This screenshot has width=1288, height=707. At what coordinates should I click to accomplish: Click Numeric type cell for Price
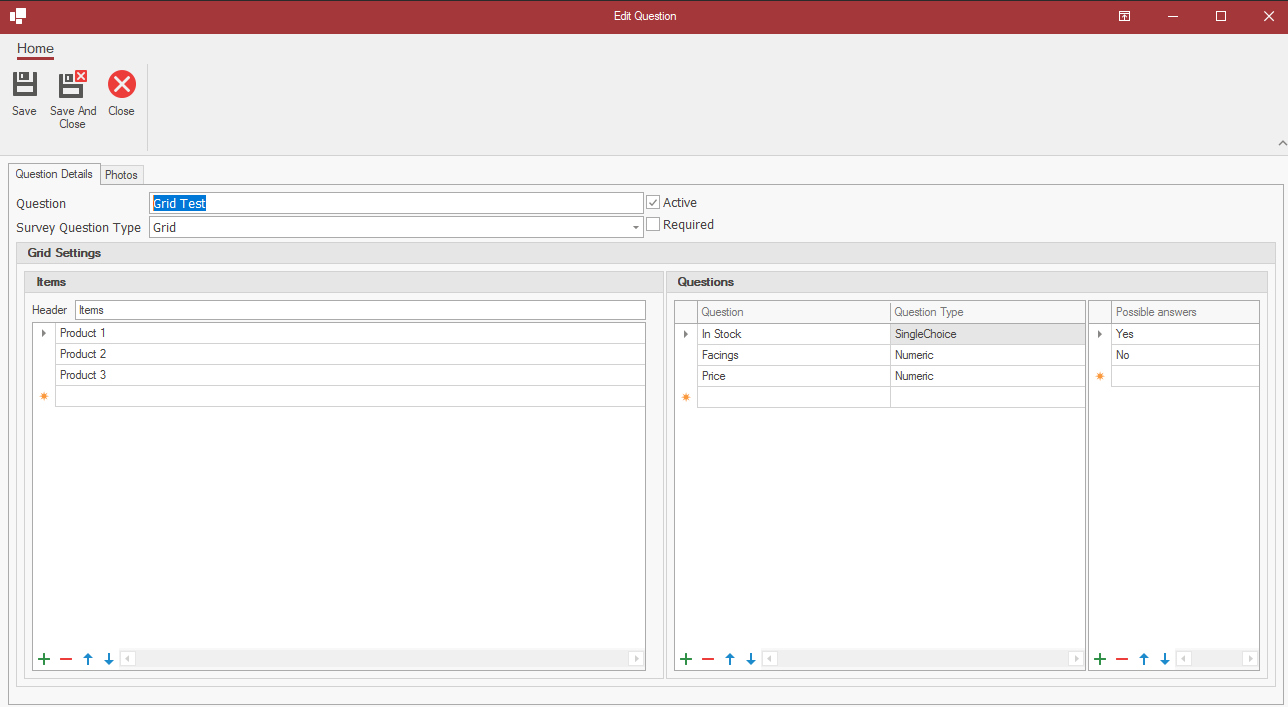[987, 376]
